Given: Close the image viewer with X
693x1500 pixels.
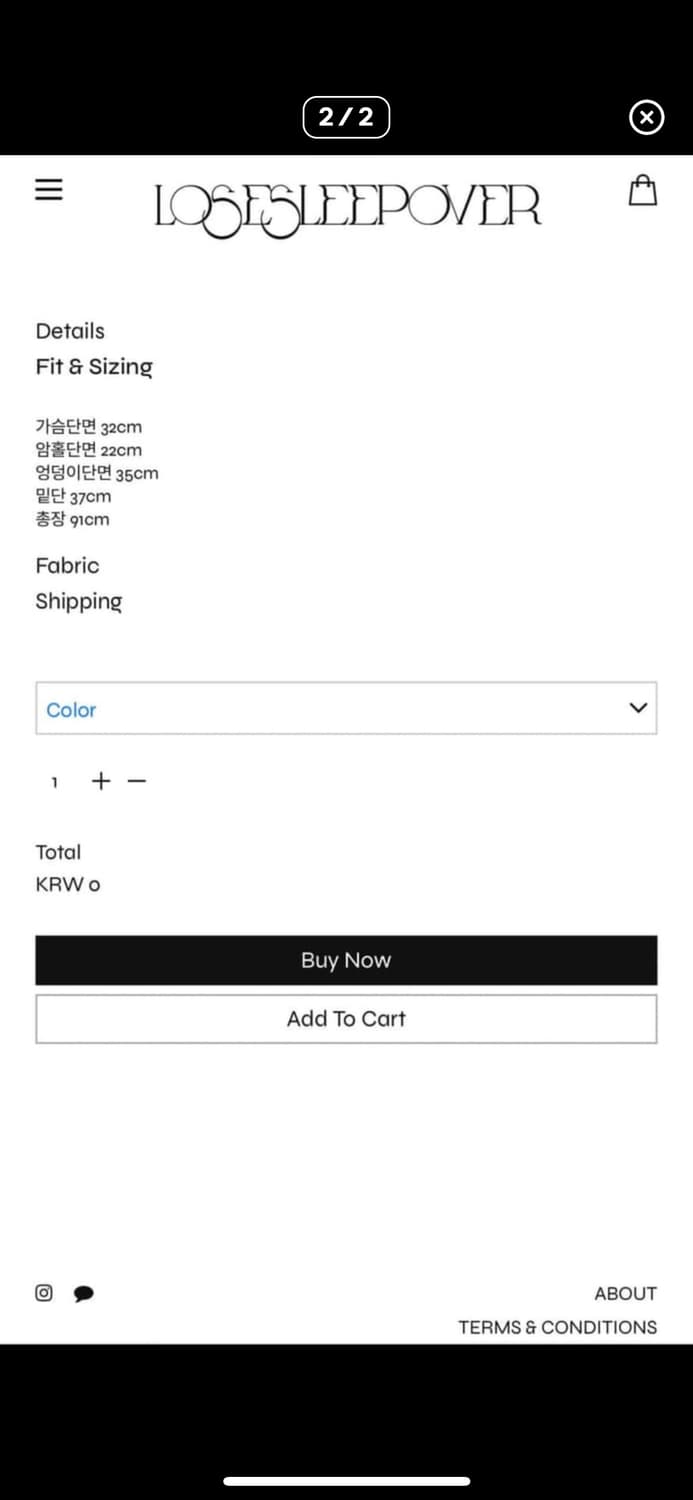Looking at the screenshot, I should click(646, 118).
